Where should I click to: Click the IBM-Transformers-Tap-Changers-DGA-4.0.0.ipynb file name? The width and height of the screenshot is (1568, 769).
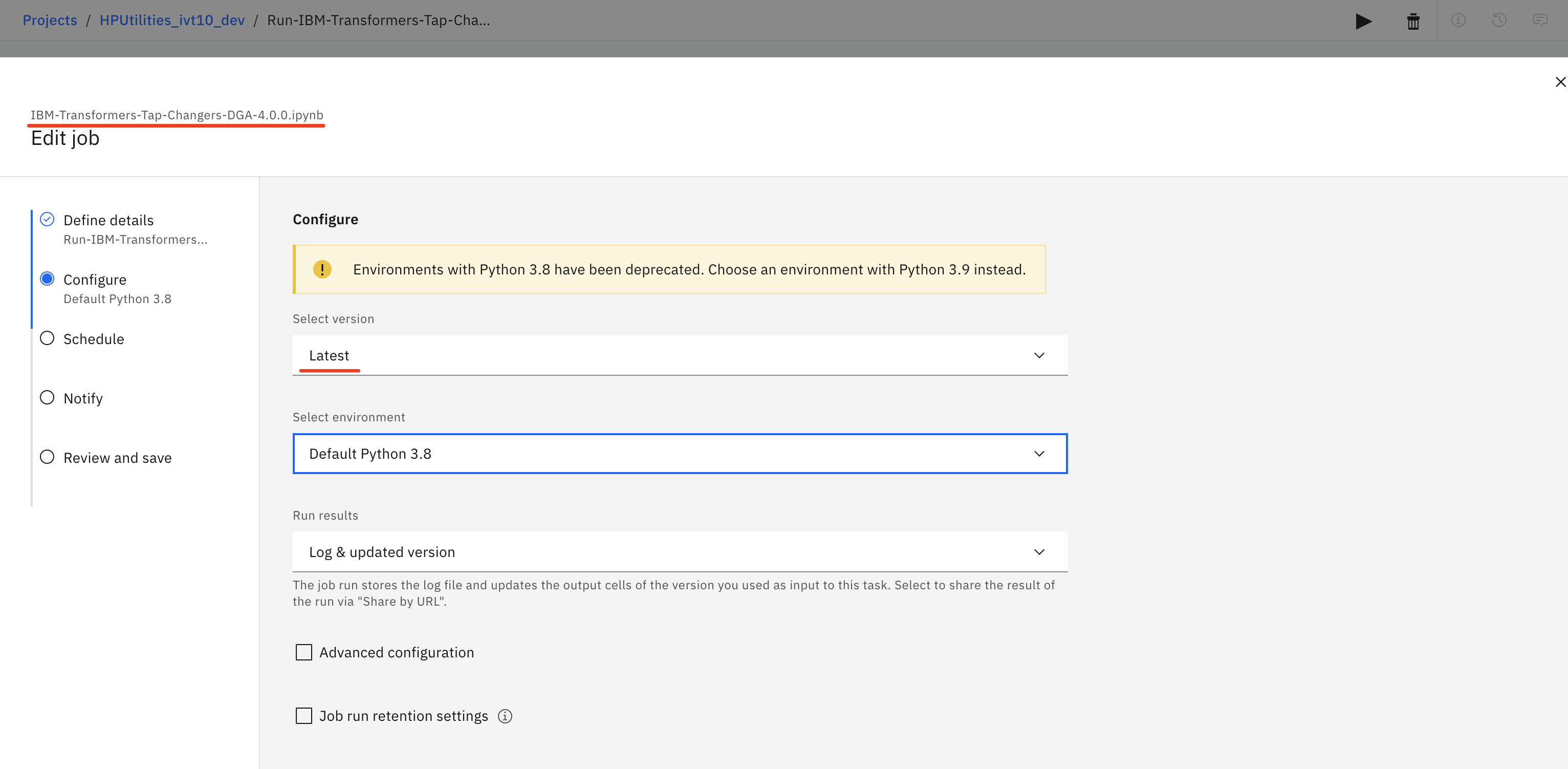click(x=177, y=115)
